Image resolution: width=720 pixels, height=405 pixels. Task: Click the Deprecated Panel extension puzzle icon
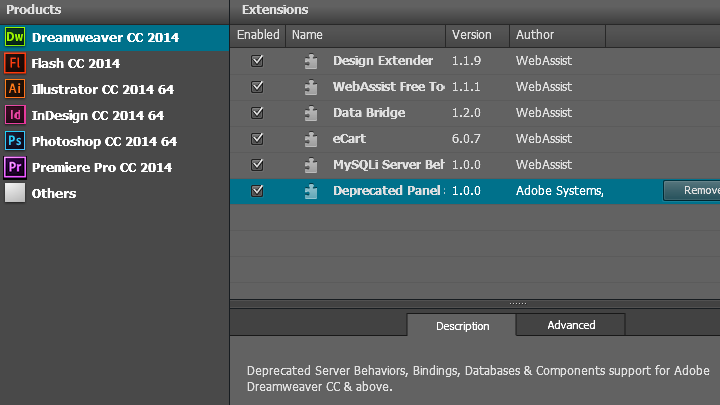pos(311,191)
